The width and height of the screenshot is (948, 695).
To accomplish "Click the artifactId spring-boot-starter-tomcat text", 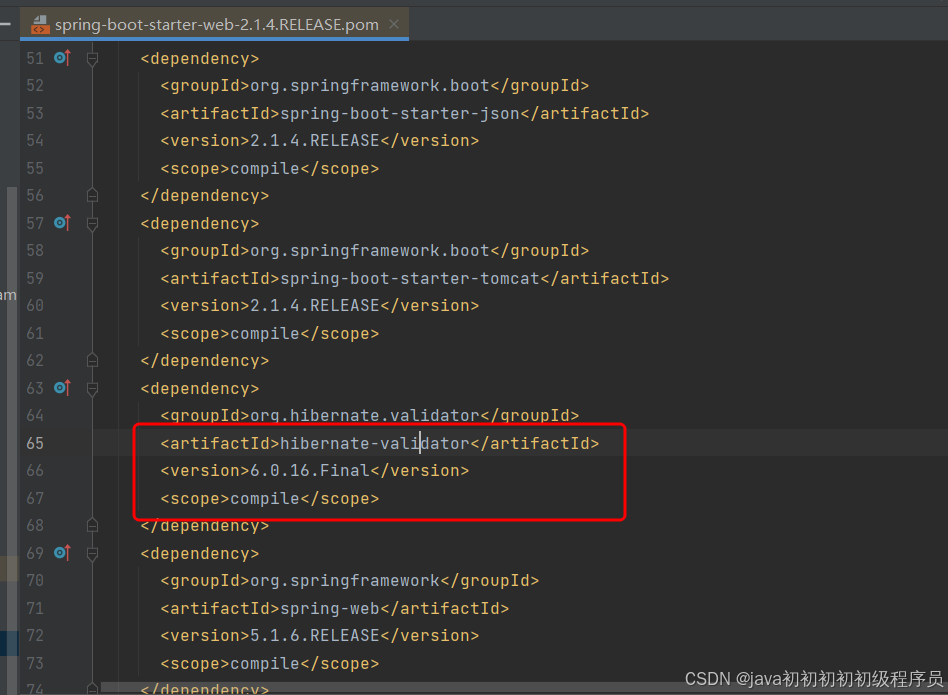I will pyautogui.click(x=410, y=279).
